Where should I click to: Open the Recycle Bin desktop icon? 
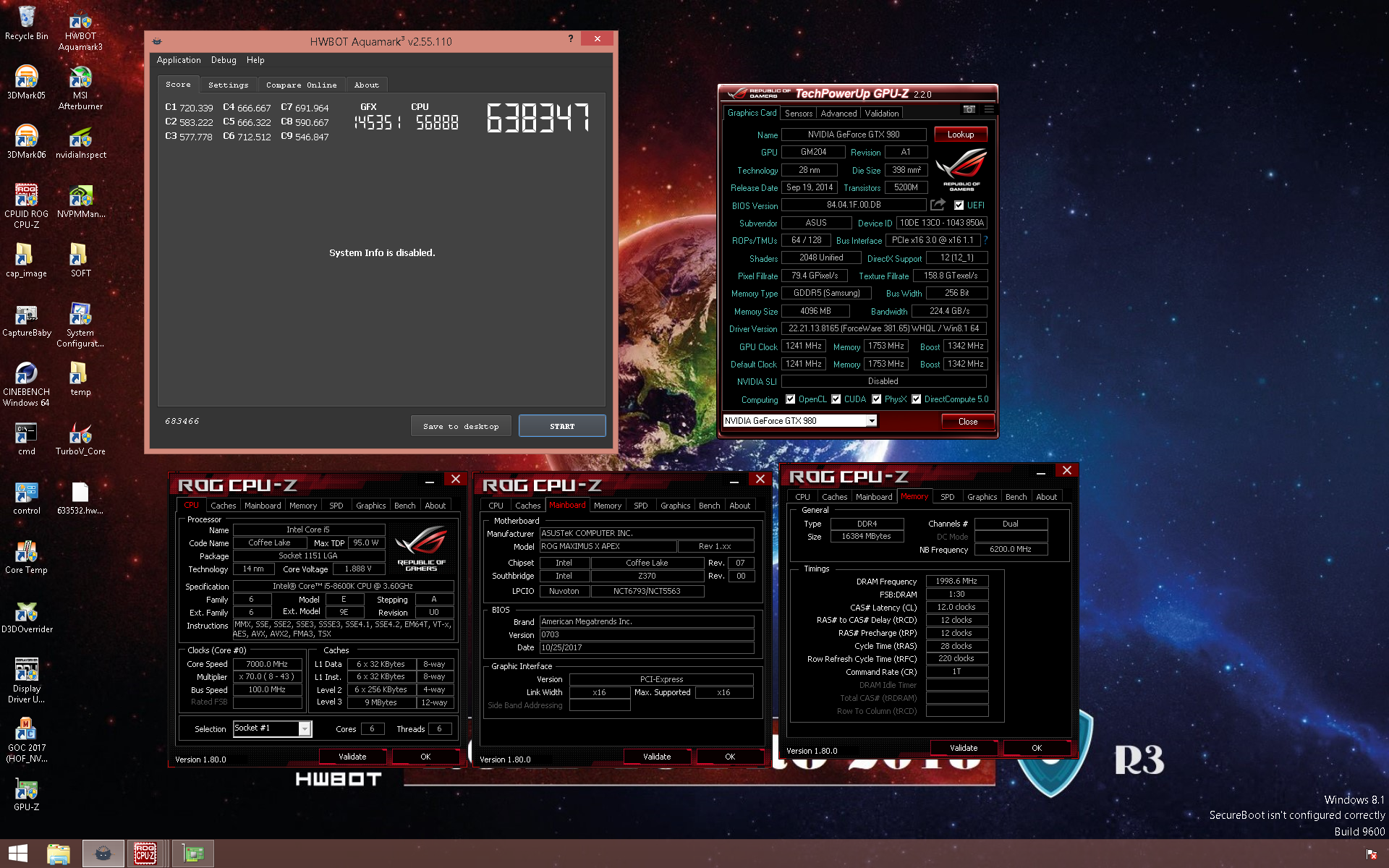coord(27,23)
